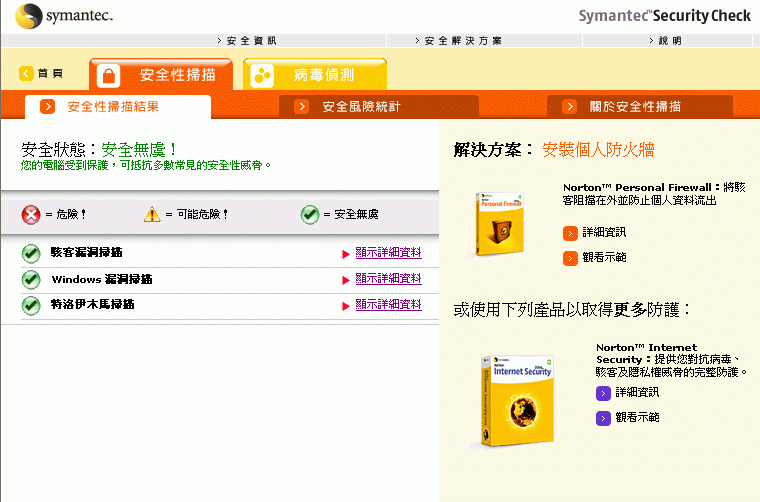The image size is (760, 502).
Task: Click the red X 危險 legend icon
Action: click(31, 215)
